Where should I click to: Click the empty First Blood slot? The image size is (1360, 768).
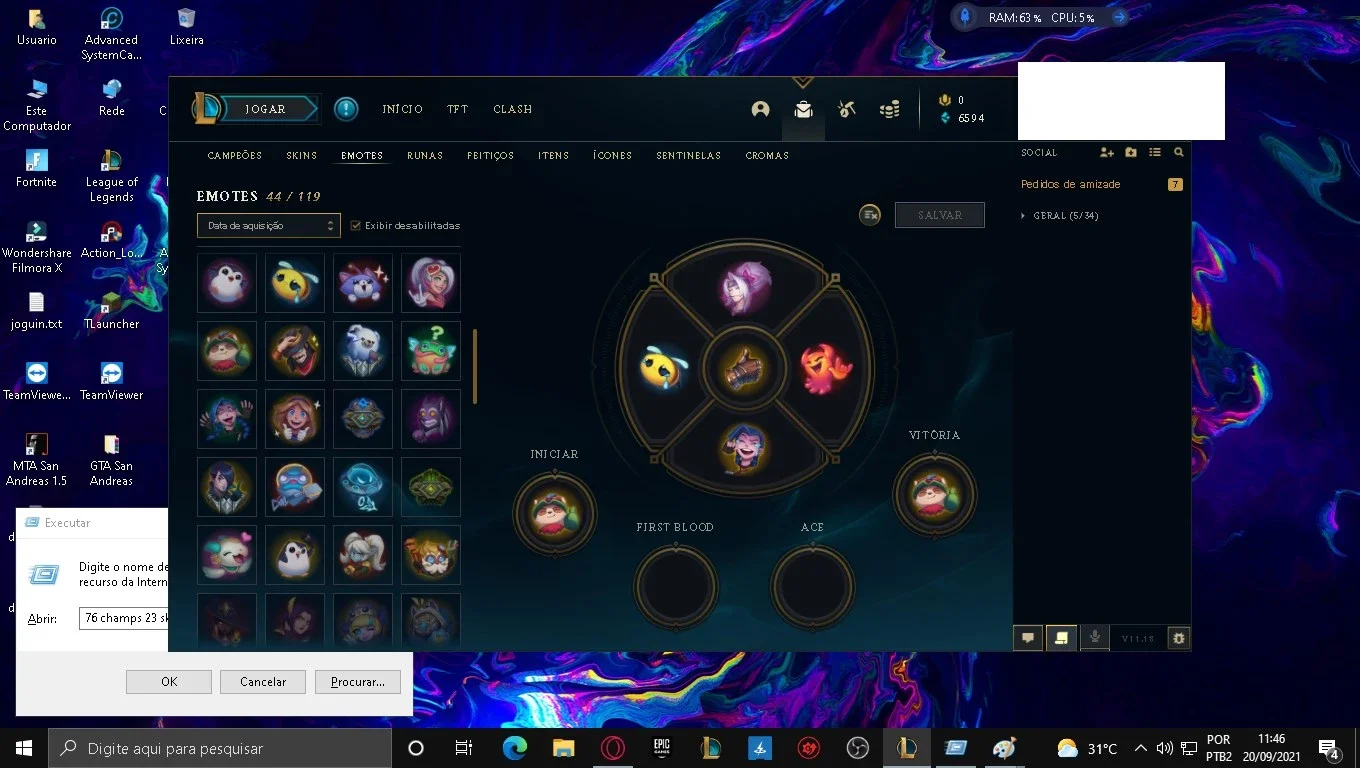pos(676,586)
